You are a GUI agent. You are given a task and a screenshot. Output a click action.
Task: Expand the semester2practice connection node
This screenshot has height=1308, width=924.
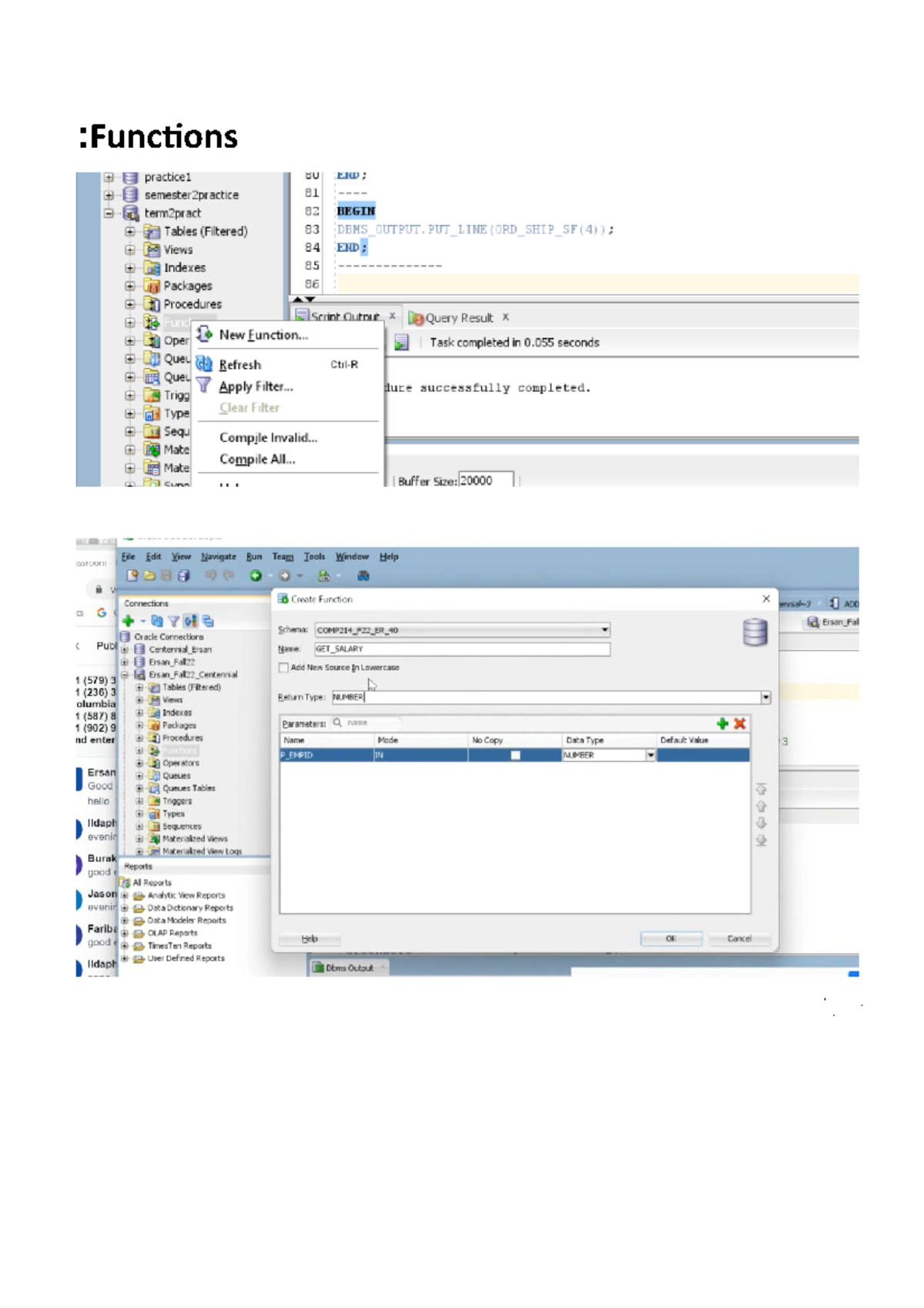(109, 196)
